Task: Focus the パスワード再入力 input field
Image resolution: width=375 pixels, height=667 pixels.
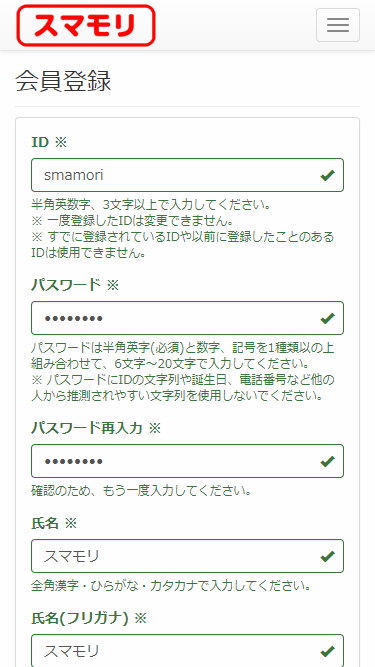Action: (187, 461)
